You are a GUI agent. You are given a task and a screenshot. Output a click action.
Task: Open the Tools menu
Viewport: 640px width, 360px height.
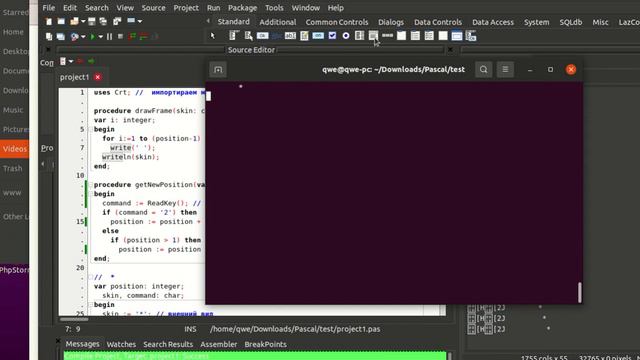point(274,8)
